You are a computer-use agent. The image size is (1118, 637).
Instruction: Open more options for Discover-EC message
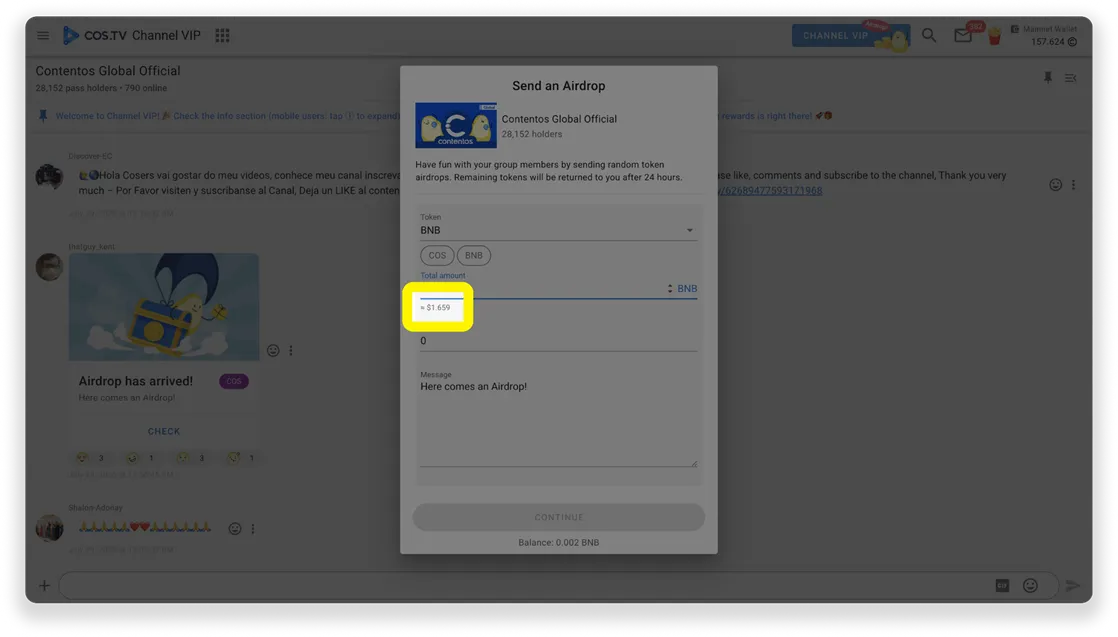1073,185
